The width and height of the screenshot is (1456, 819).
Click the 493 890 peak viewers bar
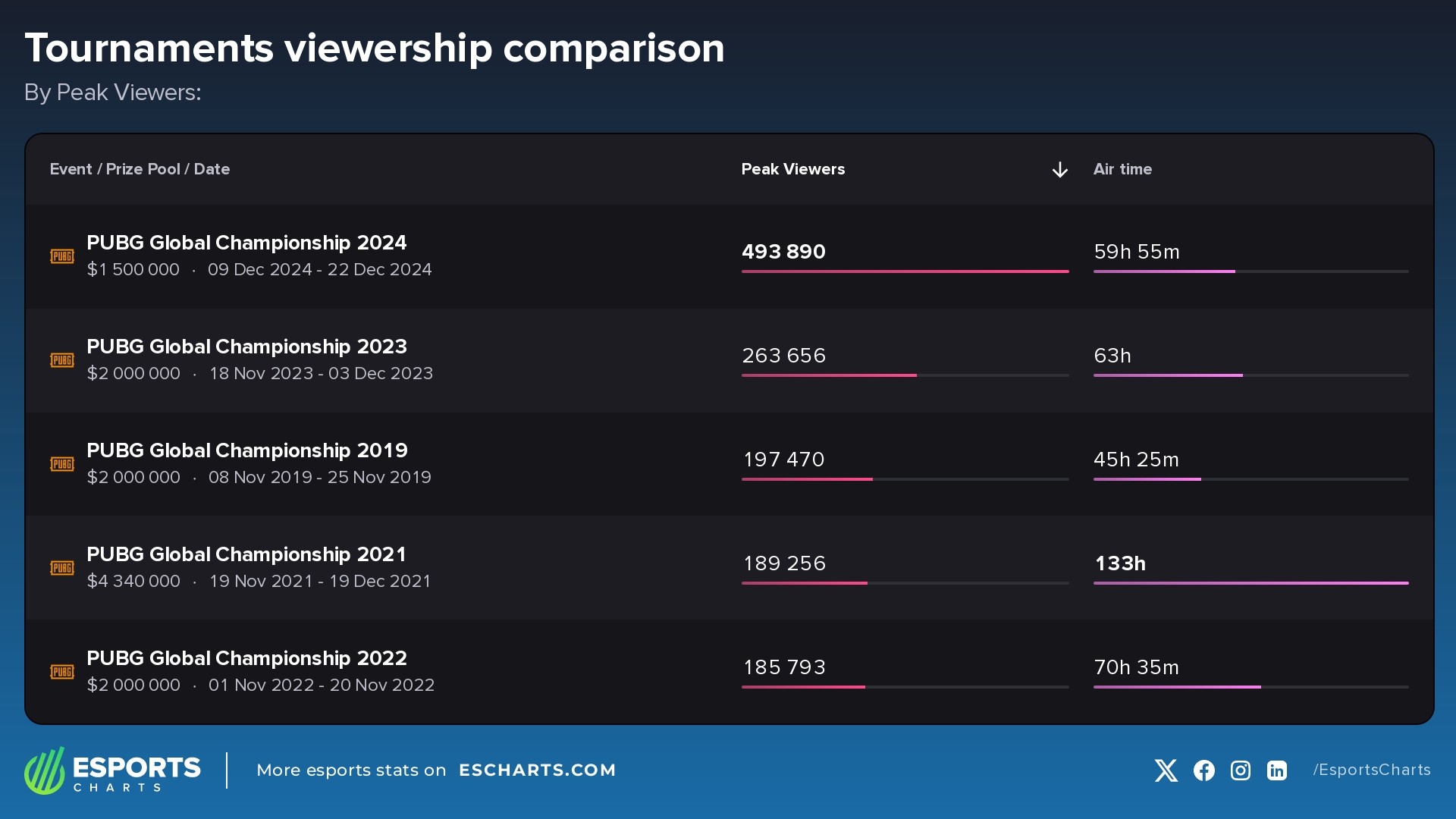[905, 271]
